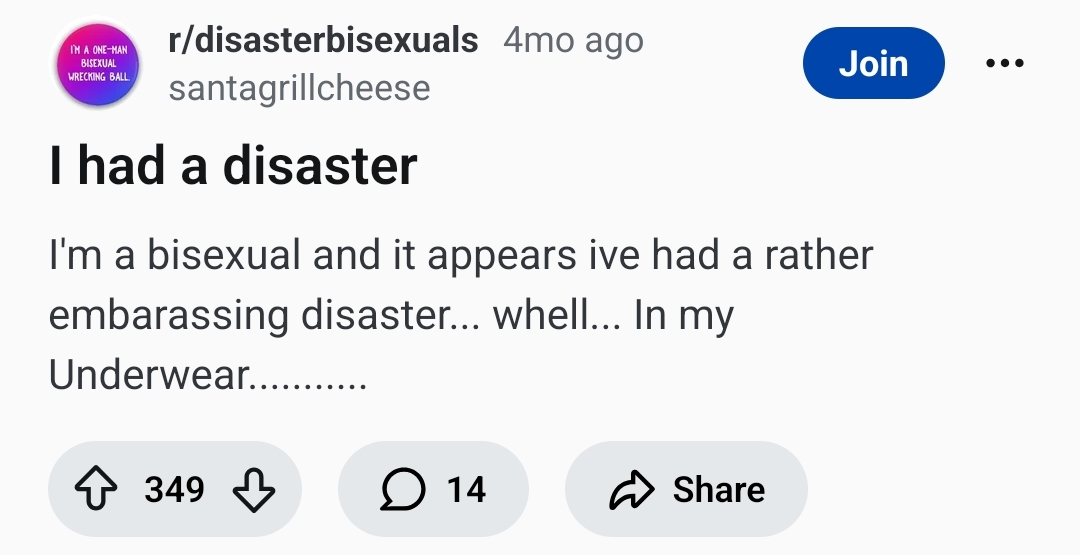The image size is (1080, 555).
Task: Open the post titled "I had a disaster"
Action: 233,166
